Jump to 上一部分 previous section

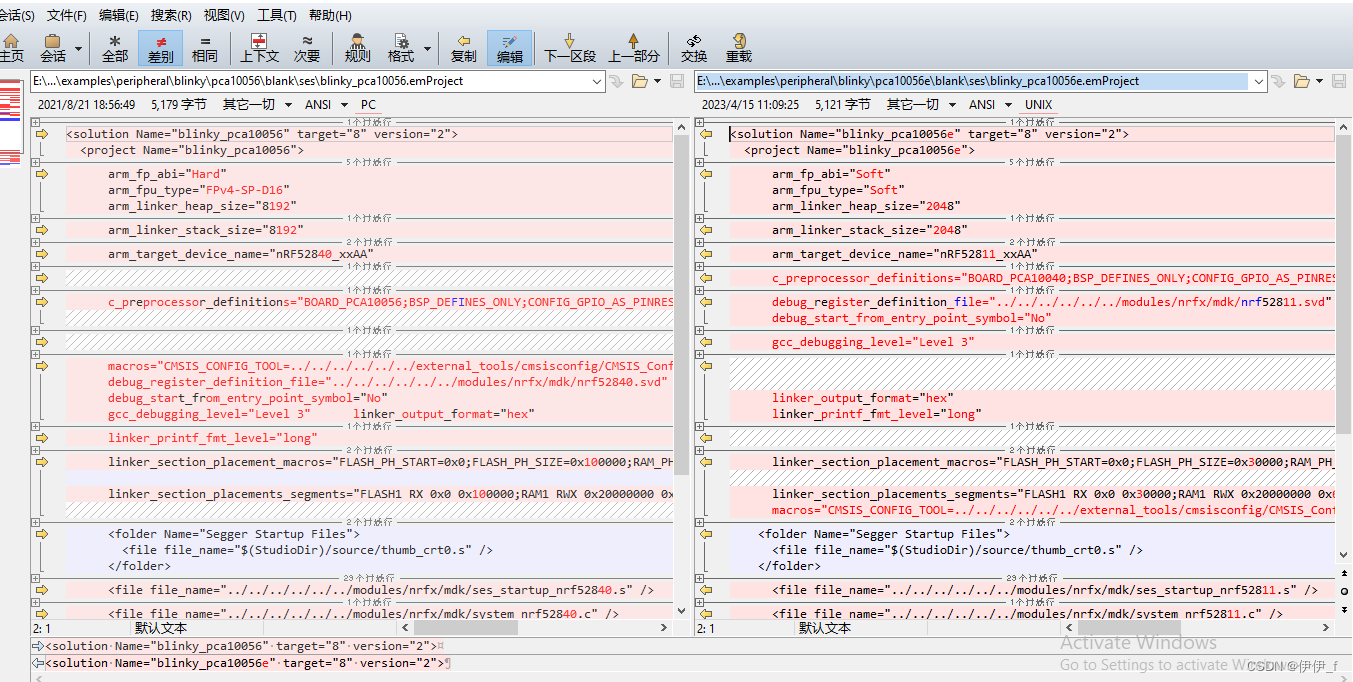click(634, 47)
